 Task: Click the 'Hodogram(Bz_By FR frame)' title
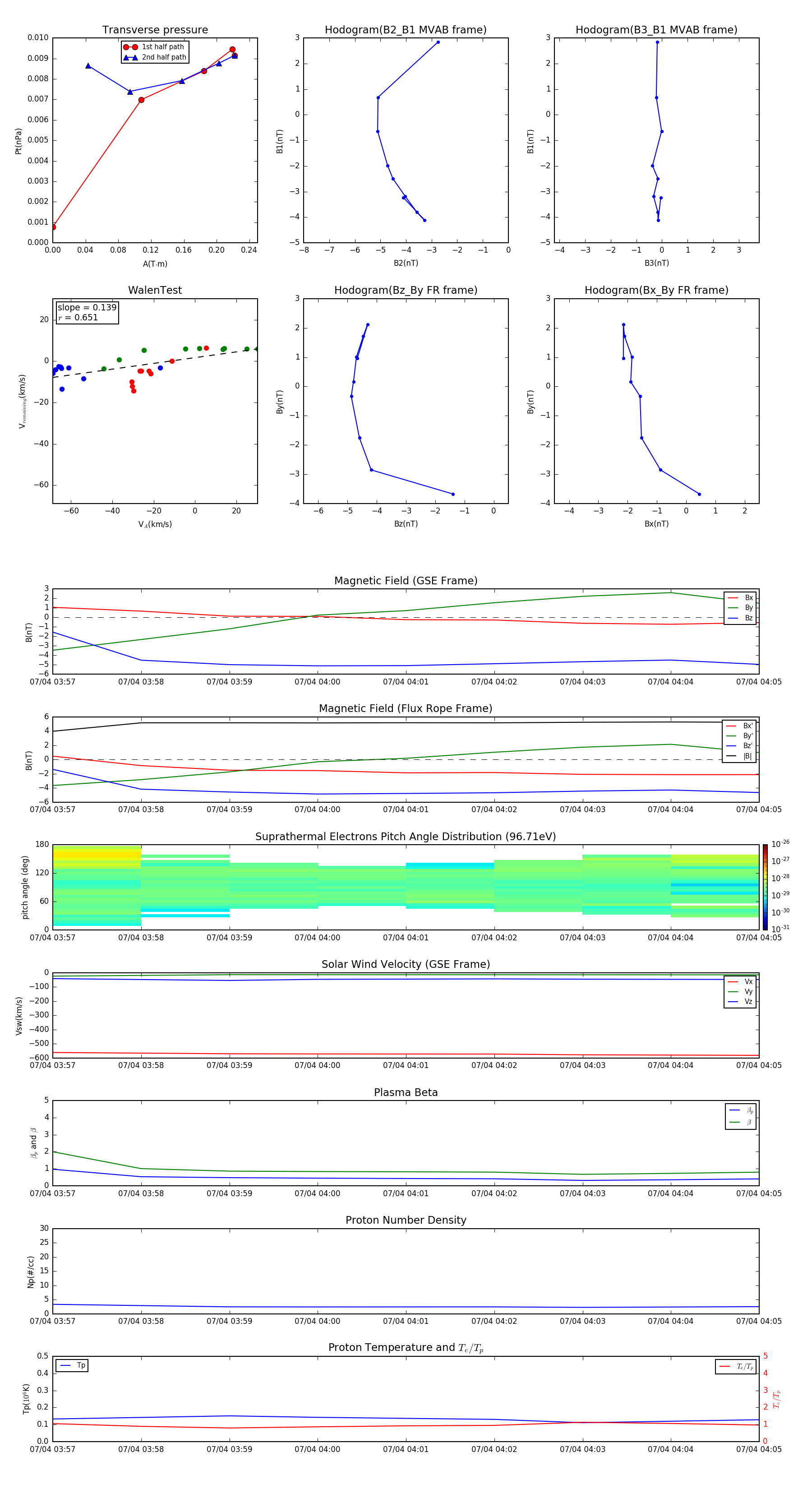tap(406, 290)
